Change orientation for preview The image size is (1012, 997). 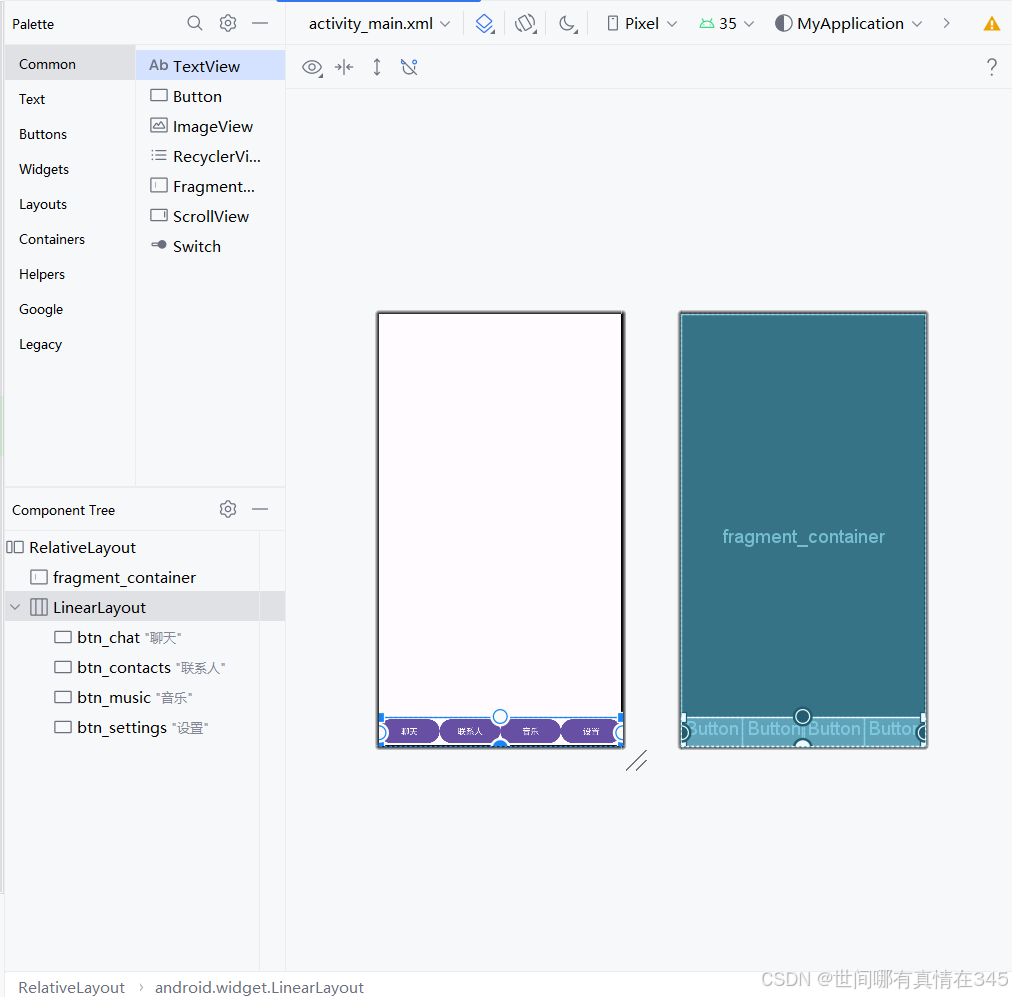pyautogui.click(x=525, y=24)
